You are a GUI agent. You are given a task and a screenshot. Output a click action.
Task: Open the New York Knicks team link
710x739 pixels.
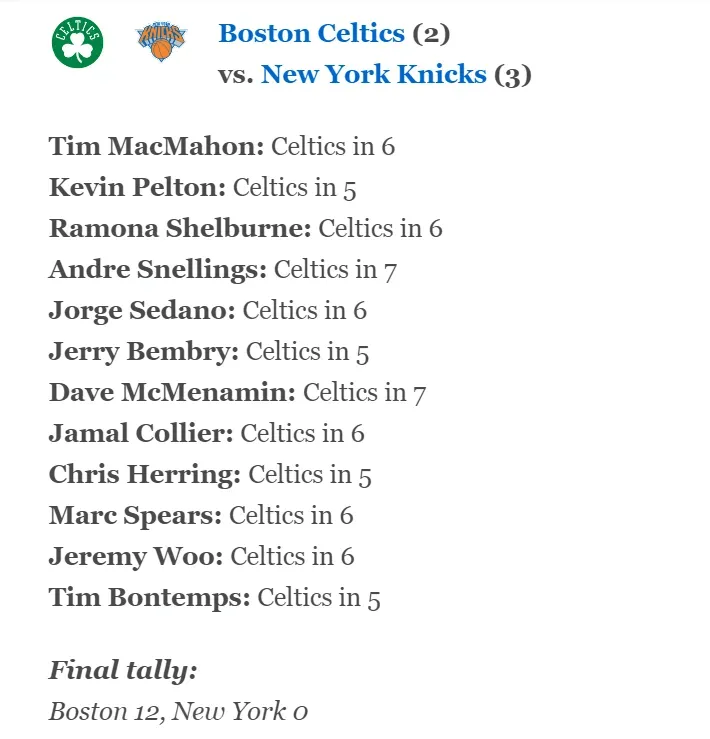click(374, 74)
